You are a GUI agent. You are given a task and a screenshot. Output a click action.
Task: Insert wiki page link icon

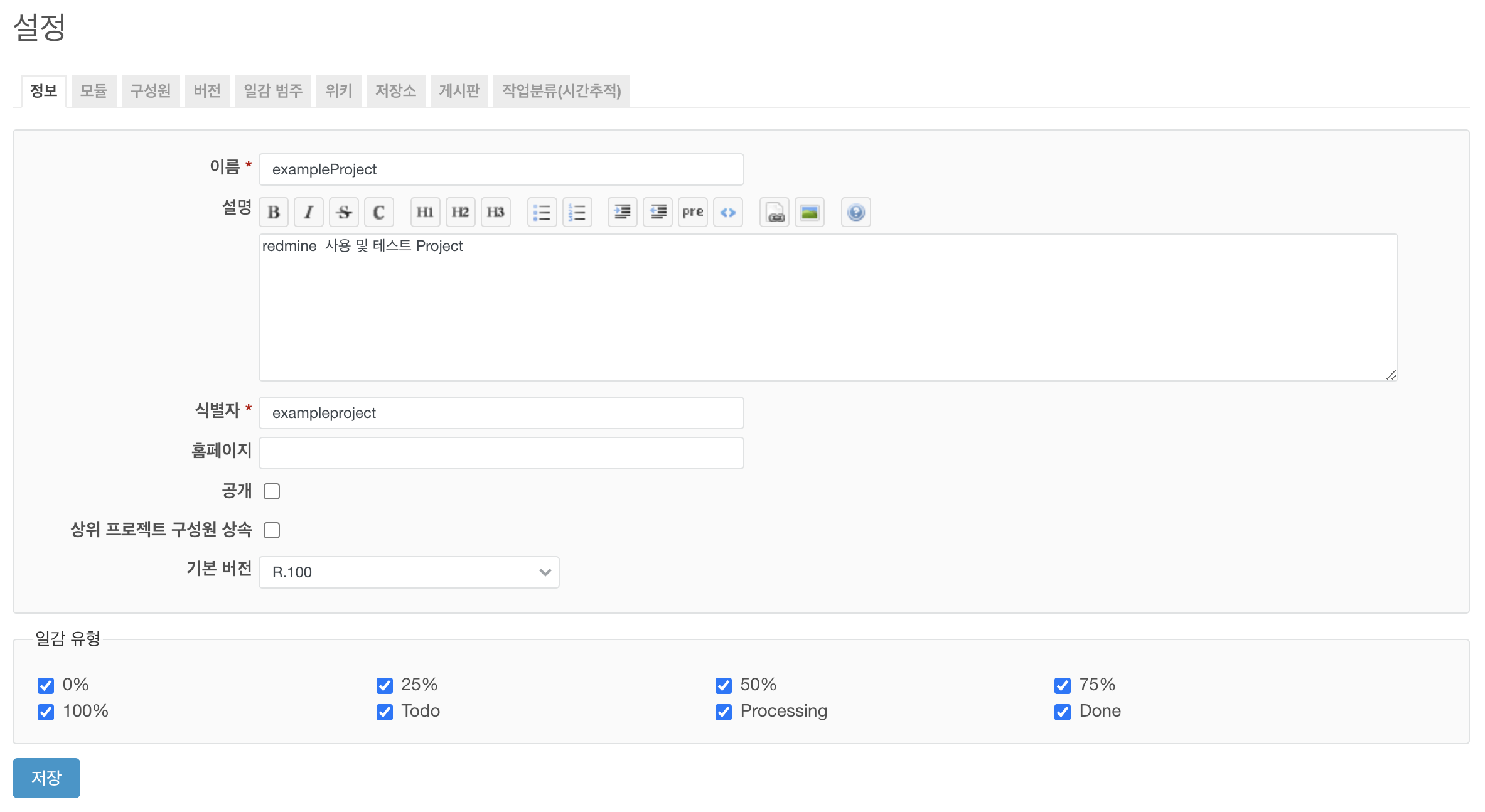point(775,212)
